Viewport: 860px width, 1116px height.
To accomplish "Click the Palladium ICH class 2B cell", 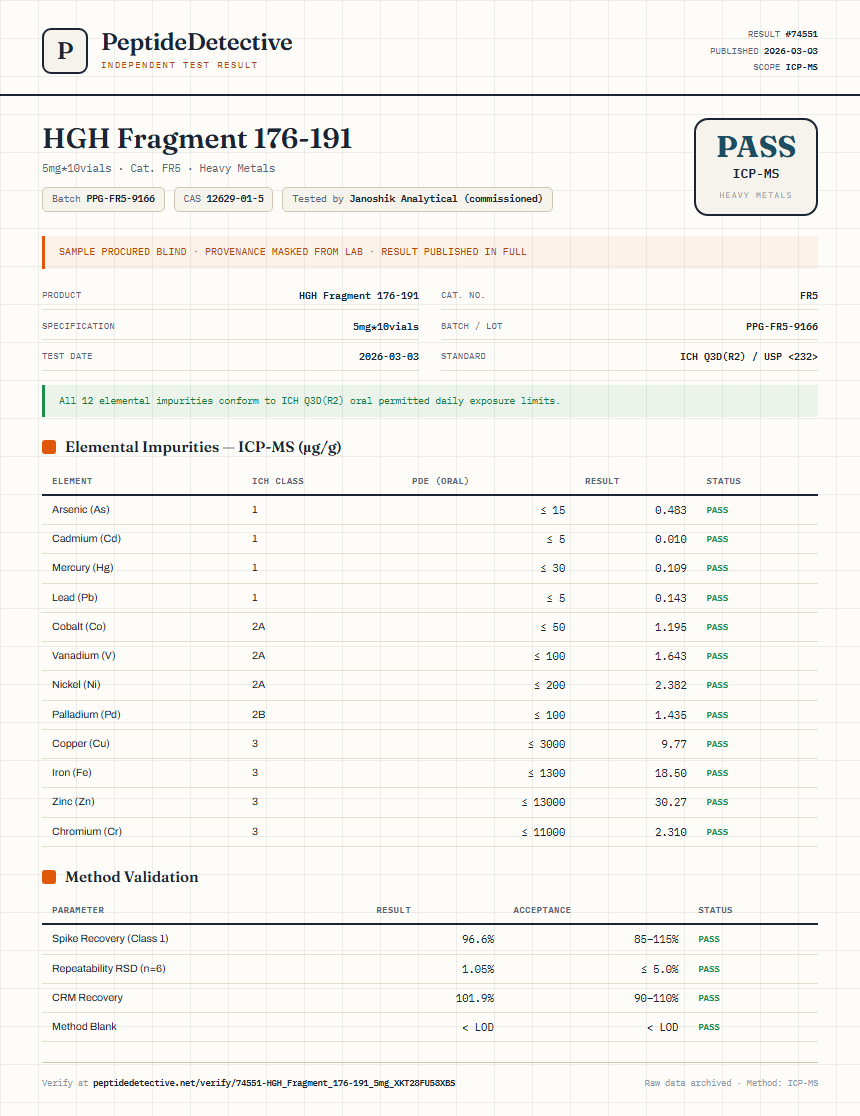I will coord(258,715).
